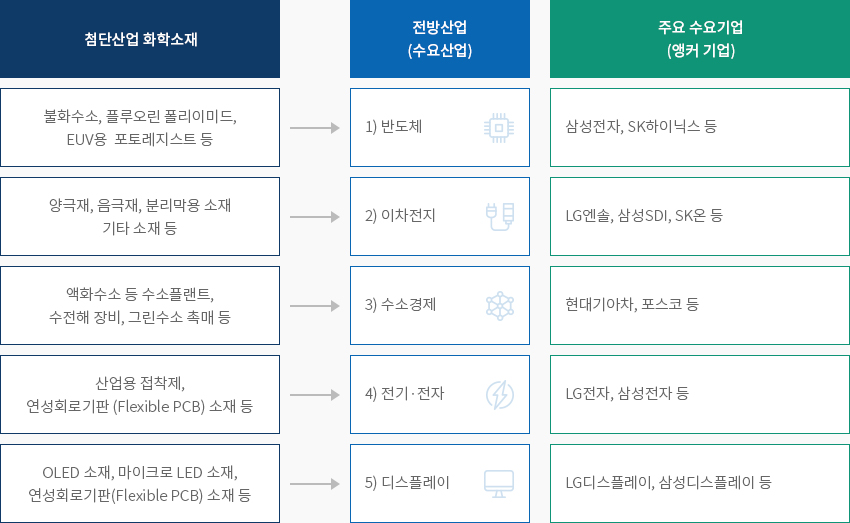The height and width of the screenshot is (523, 850).
Task: Click the arrow pointing to 반도체
Action: pos(314,128)
